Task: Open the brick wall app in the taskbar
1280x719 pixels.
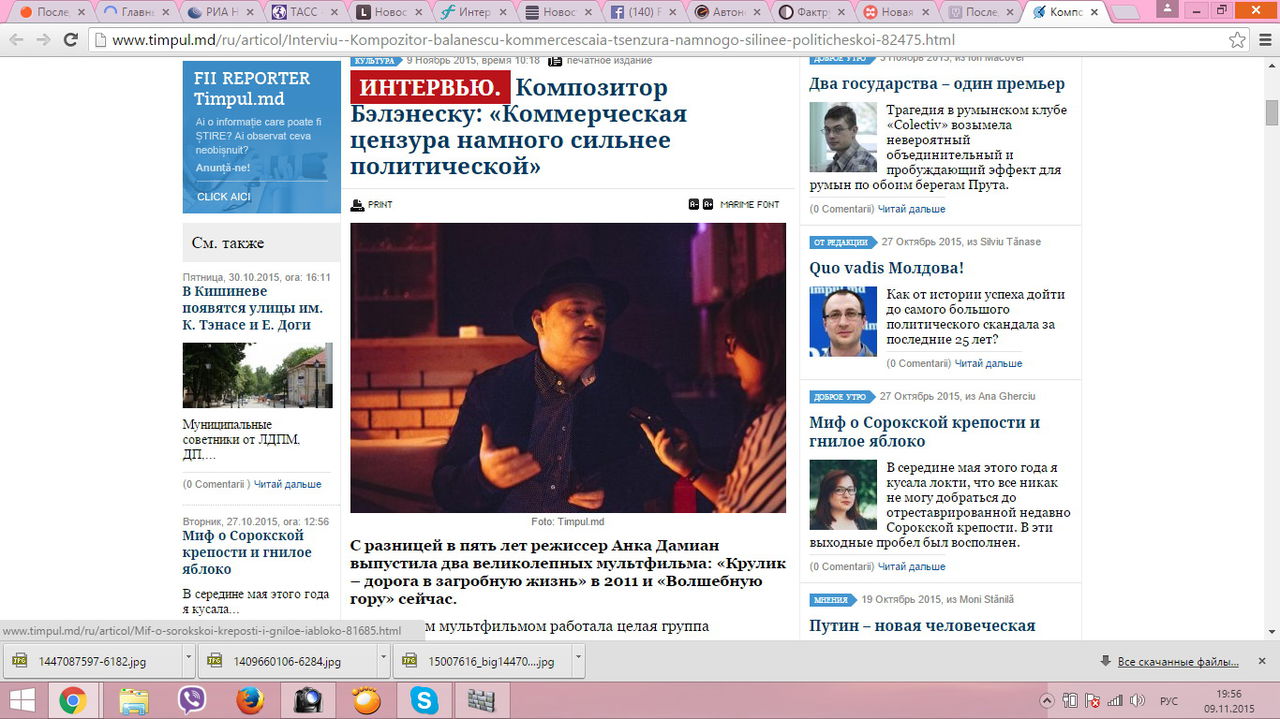Action: pyautogui.click(x=482, y=700)
